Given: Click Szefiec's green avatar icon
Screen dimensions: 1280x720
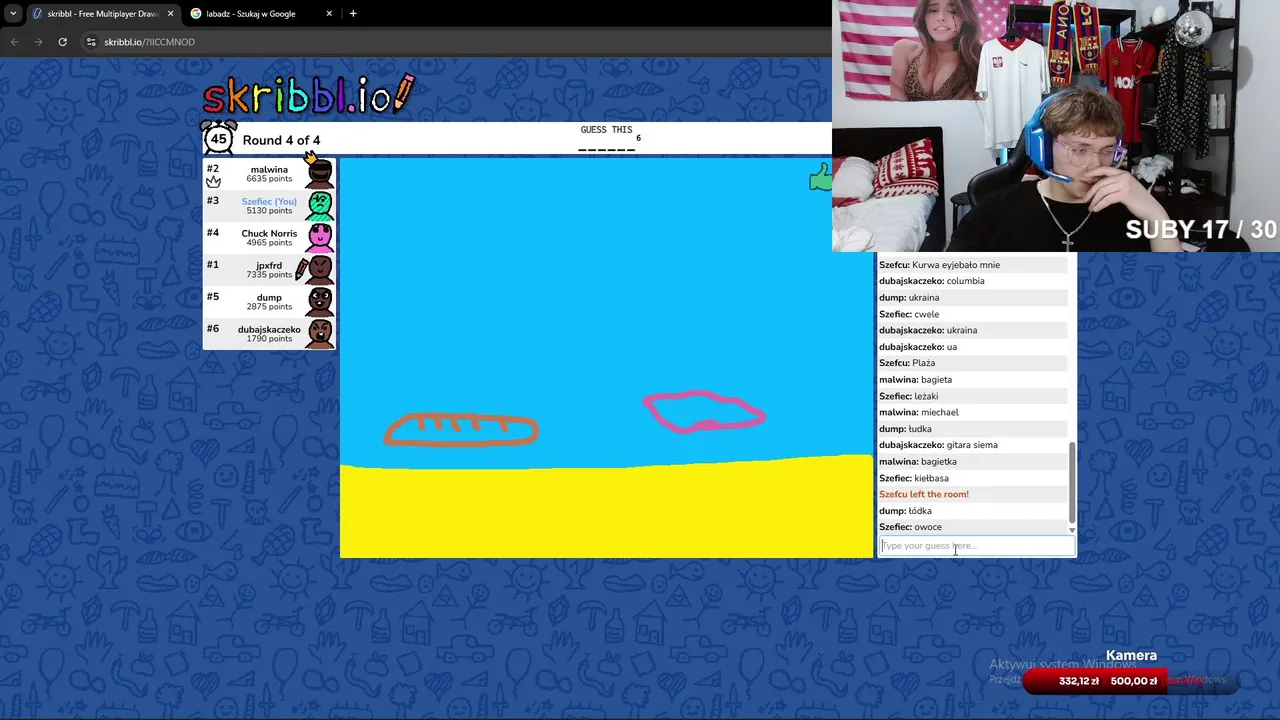Looking at the screenshot, I should [320, 205].
